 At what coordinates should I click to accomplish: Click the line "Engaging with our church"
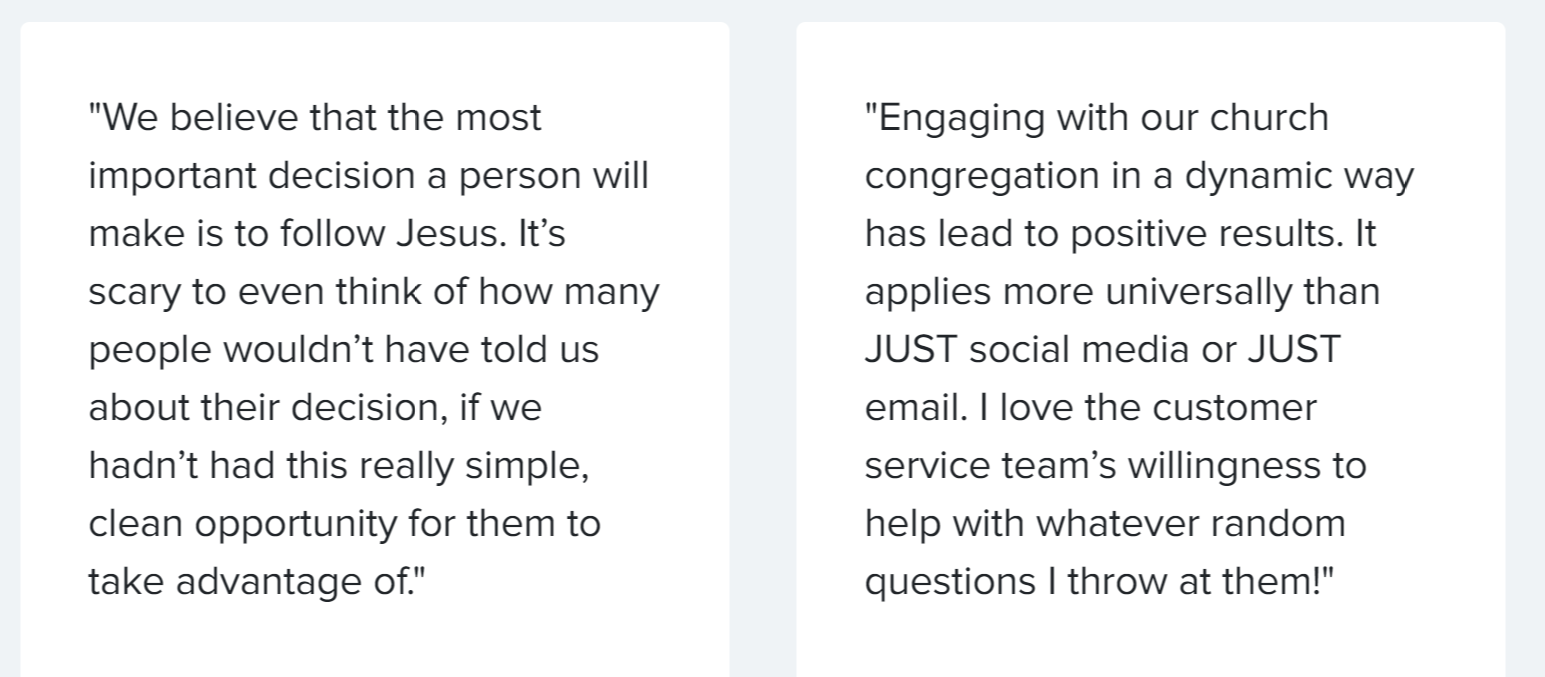[x=1097, y=118]
